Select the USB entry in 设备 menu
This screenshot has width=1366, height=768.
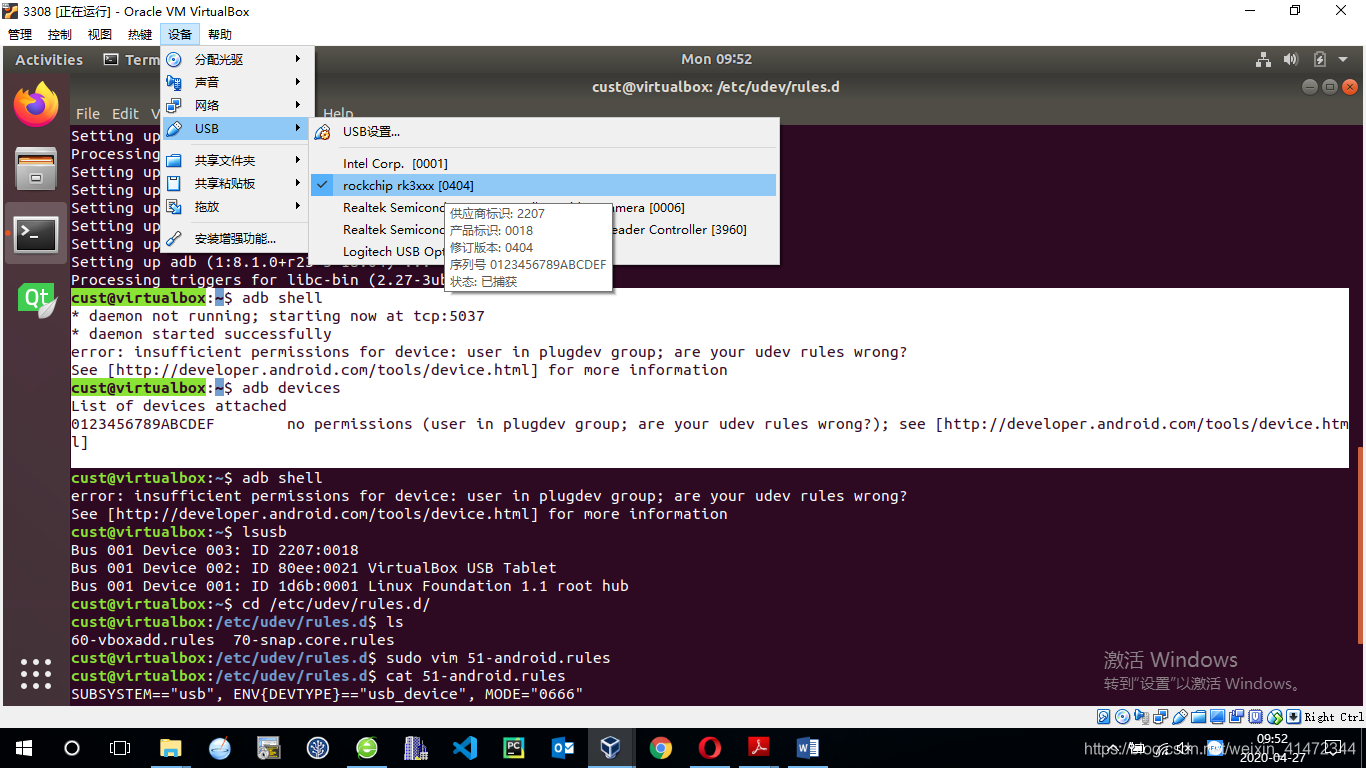pos(237,129)
